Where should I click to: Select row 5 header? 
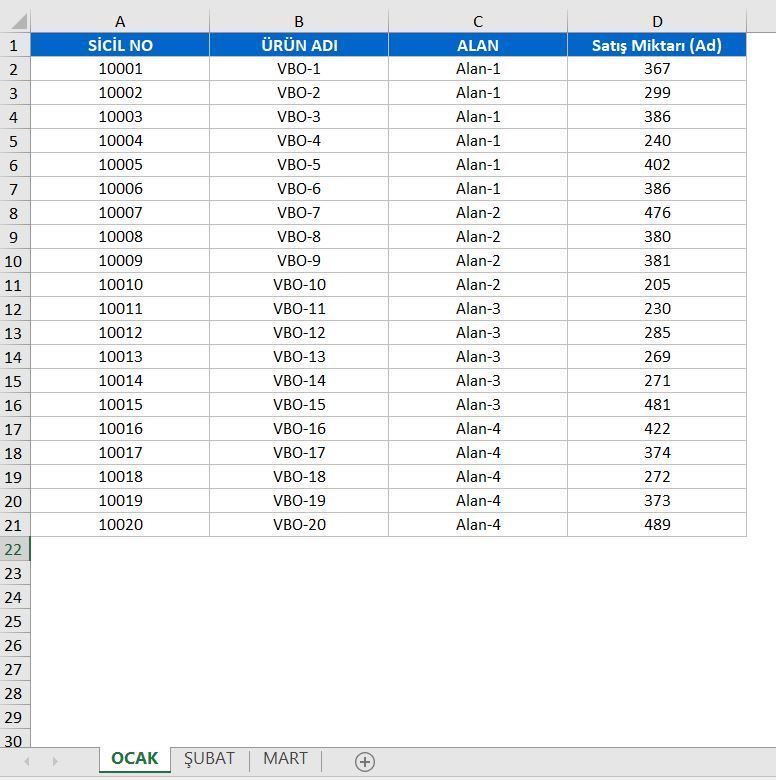14,141
